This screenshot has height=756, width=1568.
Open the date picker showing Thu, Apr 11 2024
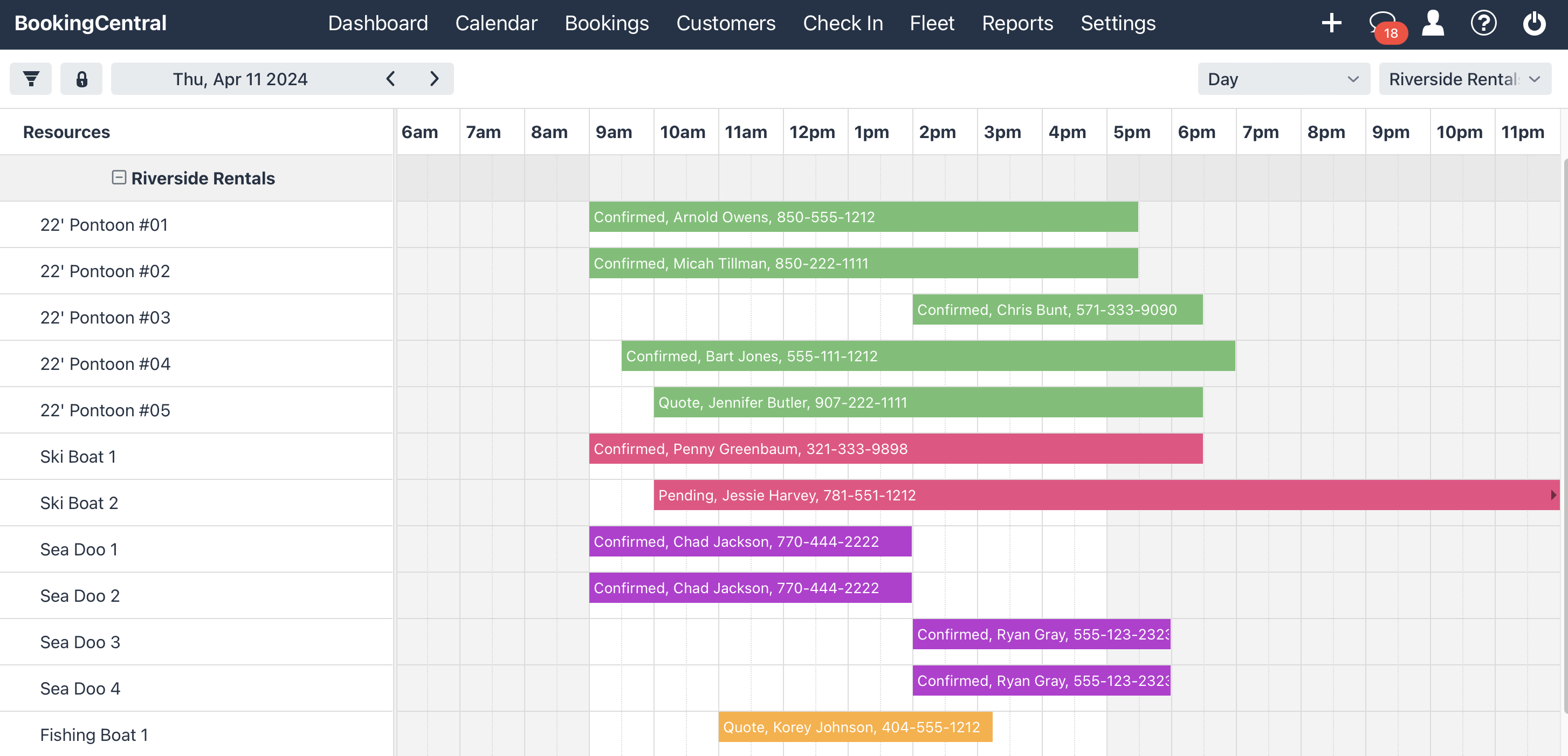(240, 79)
